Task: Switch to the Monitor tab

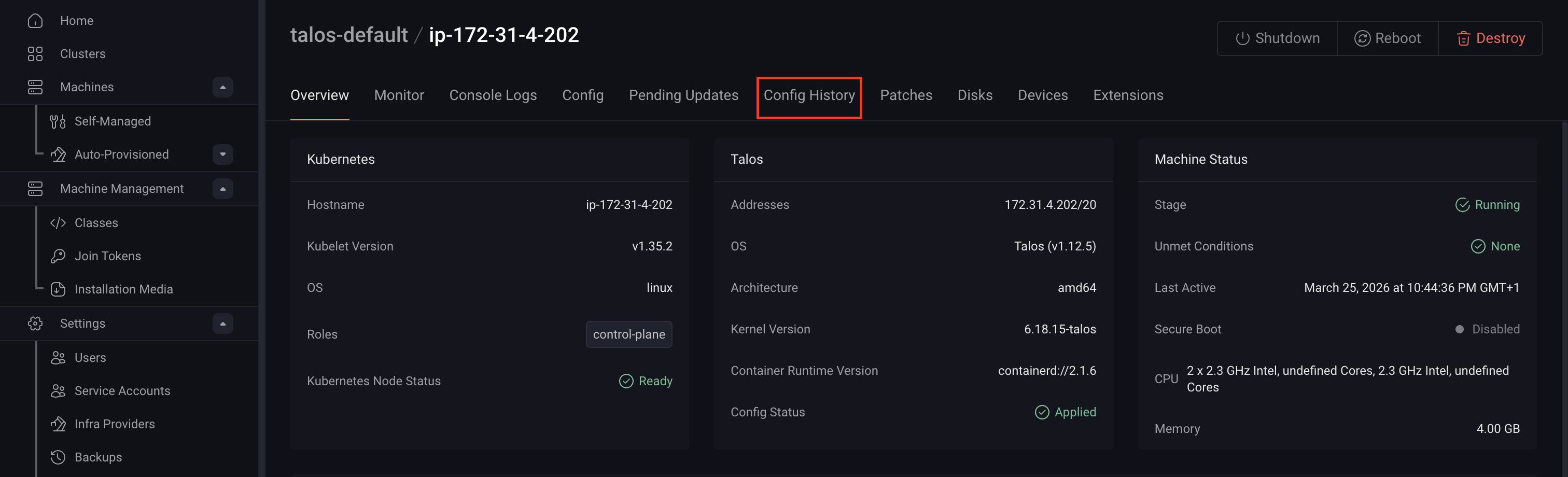Action: point(399,95)
